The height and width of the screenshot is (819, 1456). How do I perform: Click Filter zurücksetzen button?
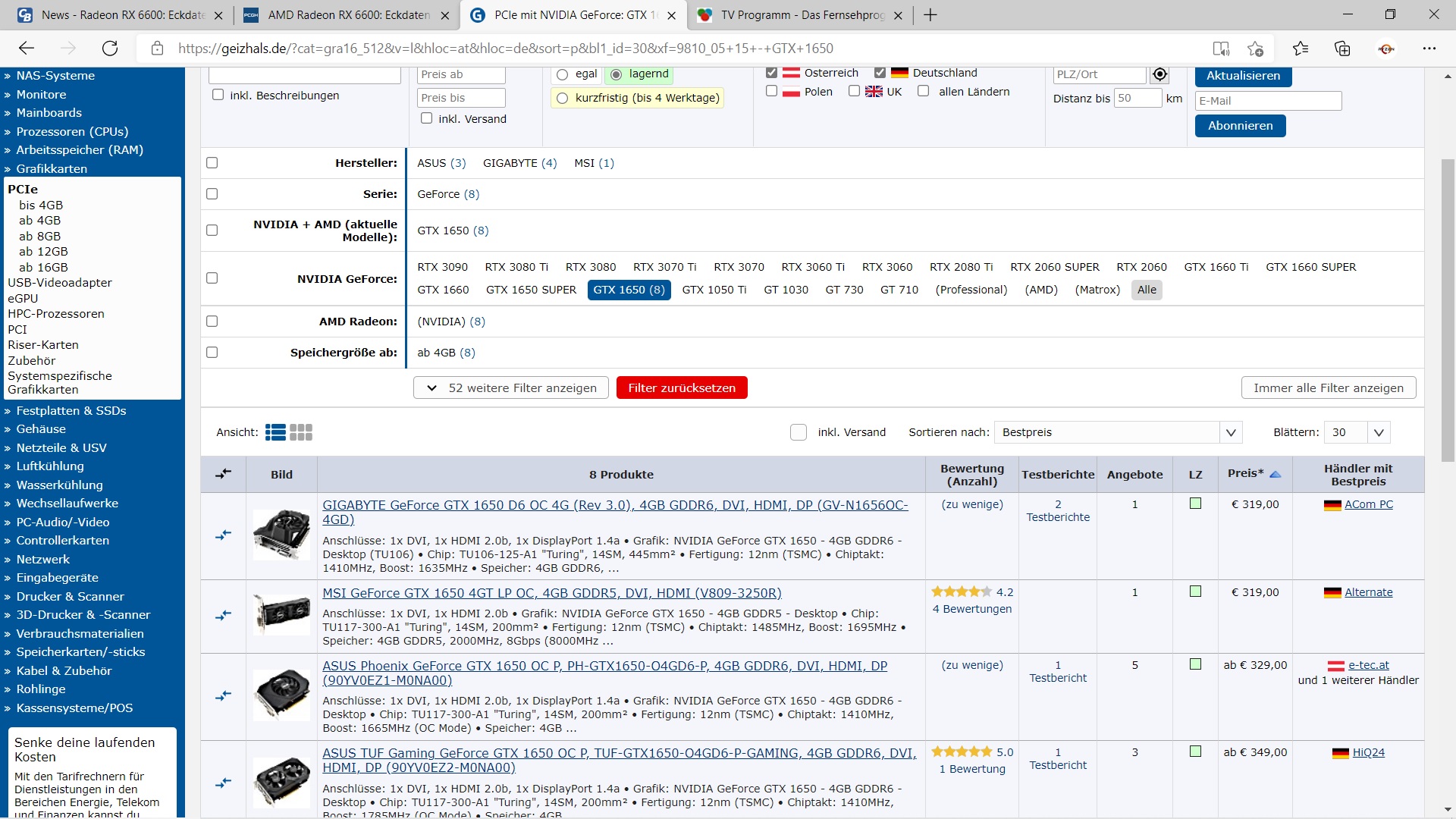click(x=681, y=388)
